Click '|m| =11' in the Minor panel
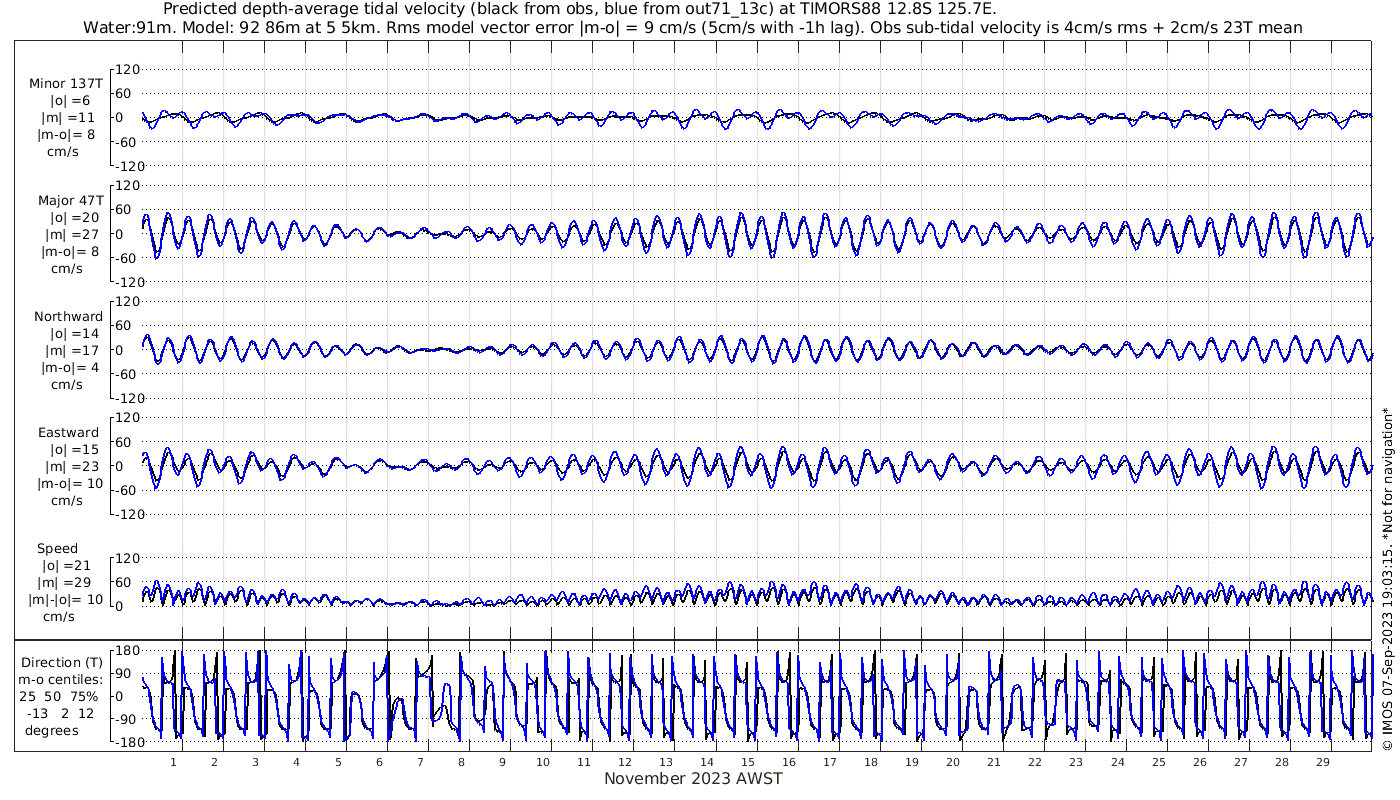 pos(70,117)
